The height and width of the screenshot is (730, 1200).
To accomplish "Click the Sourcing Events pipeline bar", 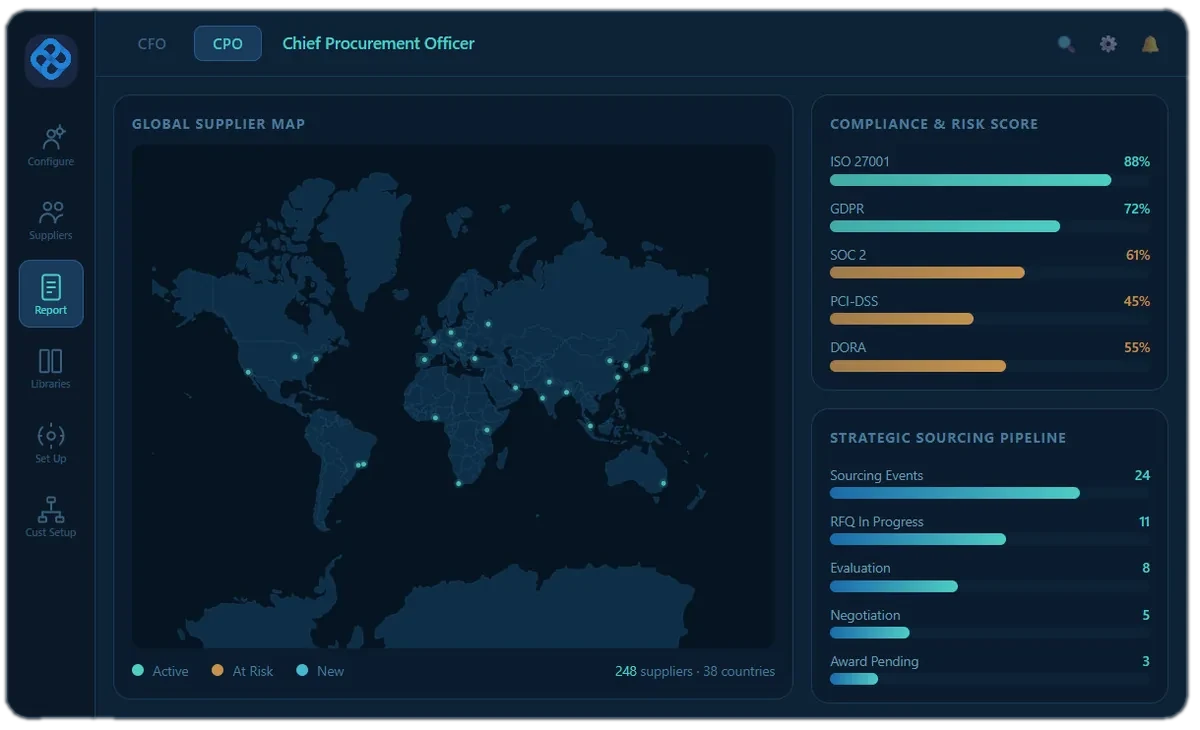I will tap(990, 493).
